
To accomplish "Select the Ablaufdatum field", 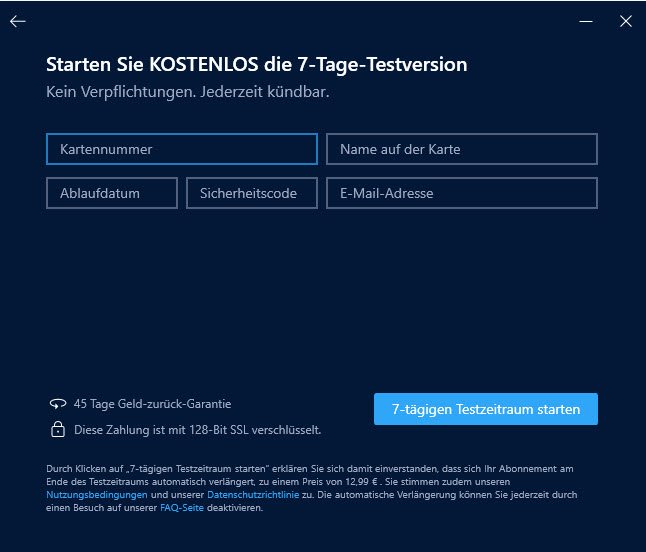I will [x=111, y=193].
